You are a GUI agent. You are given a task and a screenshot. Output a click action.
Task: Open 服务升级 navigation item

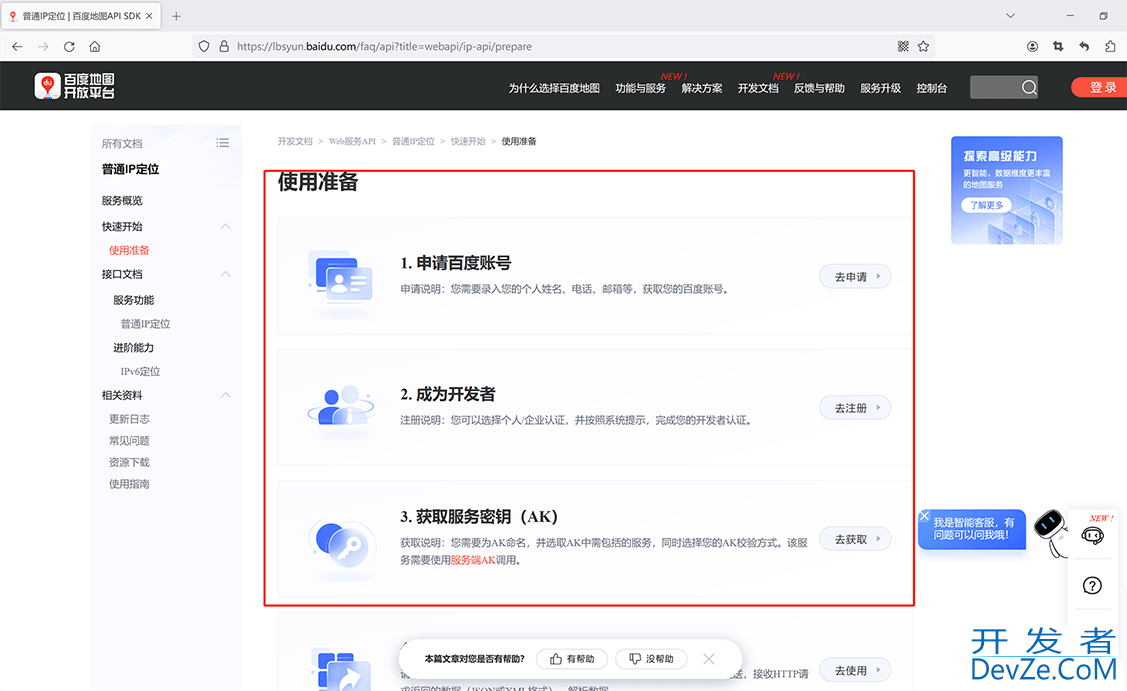point(880,88)
